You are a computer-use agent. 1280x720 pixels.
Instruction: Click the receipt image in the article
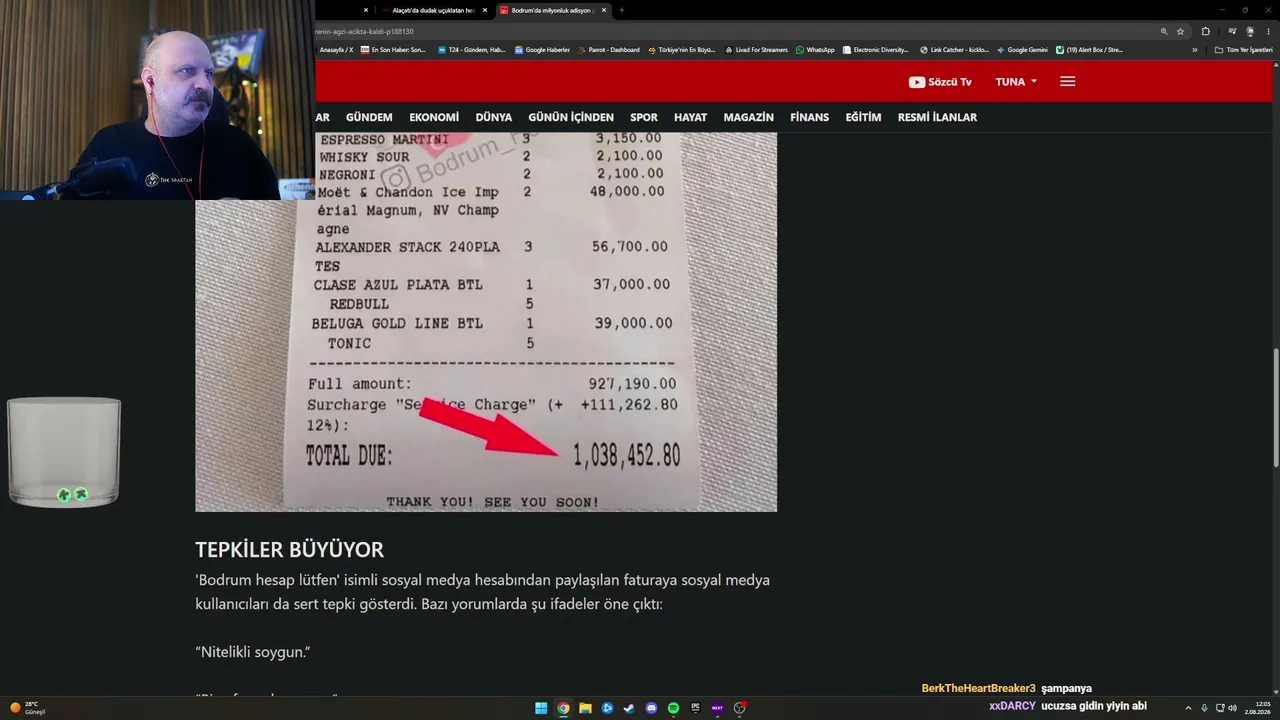coord(486,322)
